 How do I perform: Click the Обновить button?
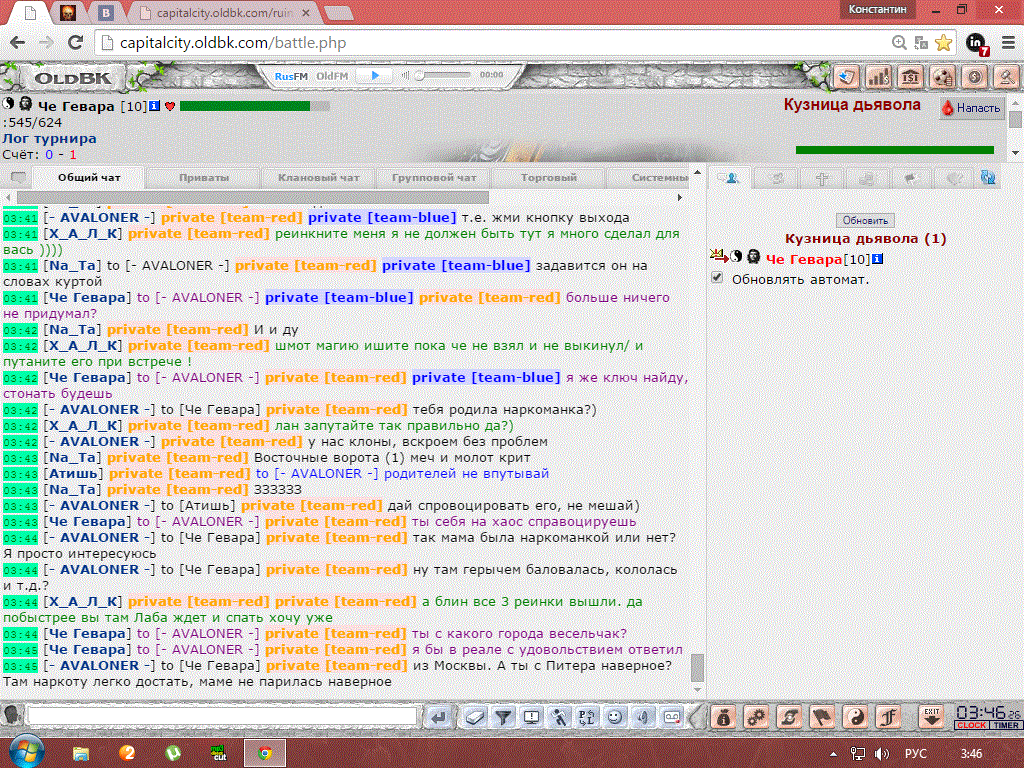[865, 220]
